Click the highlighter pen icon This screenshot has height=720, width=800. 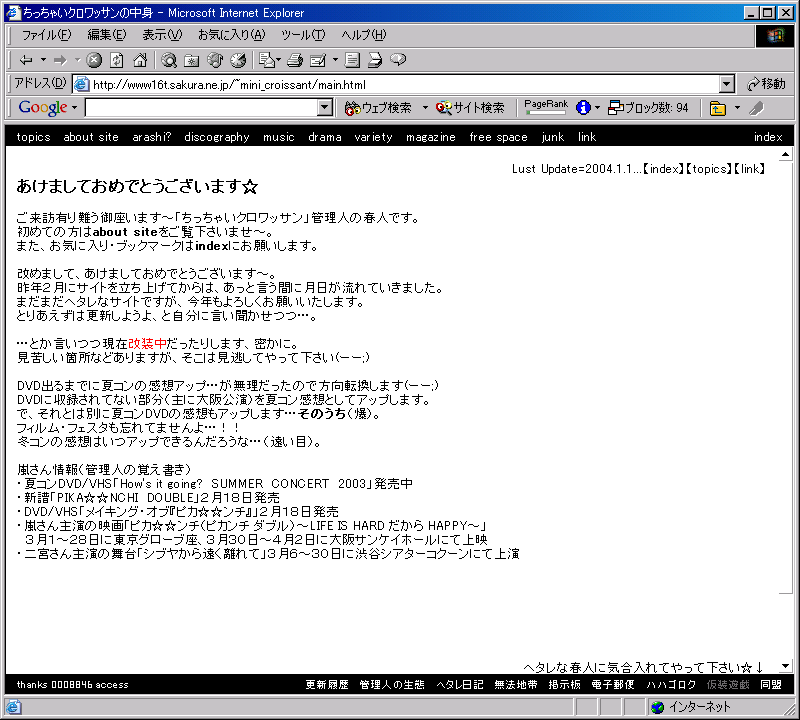click(x=756, y=108)
